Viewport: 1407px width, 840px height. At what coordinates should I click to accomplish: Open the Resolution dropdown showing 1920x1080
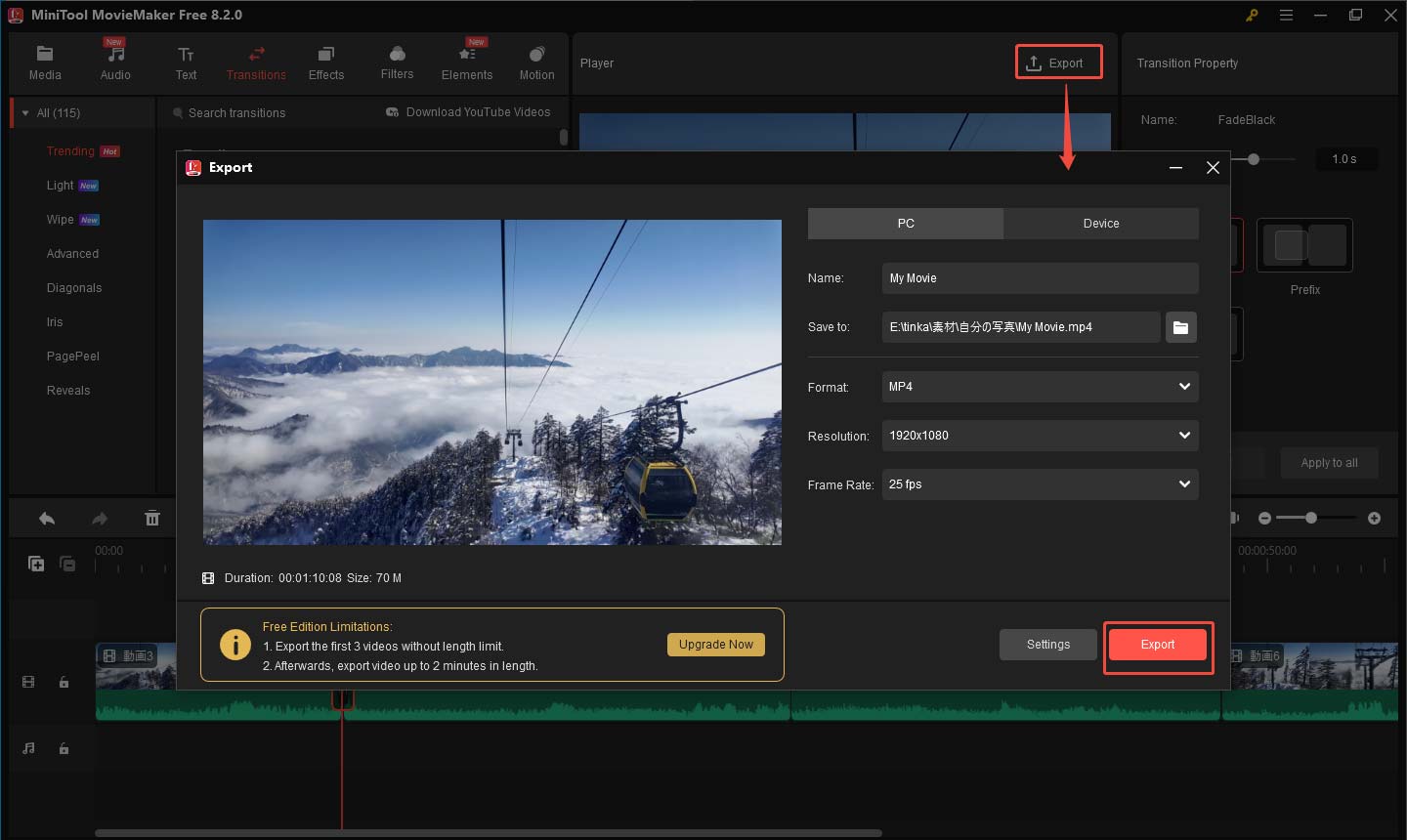click(x=1040, y=436)
